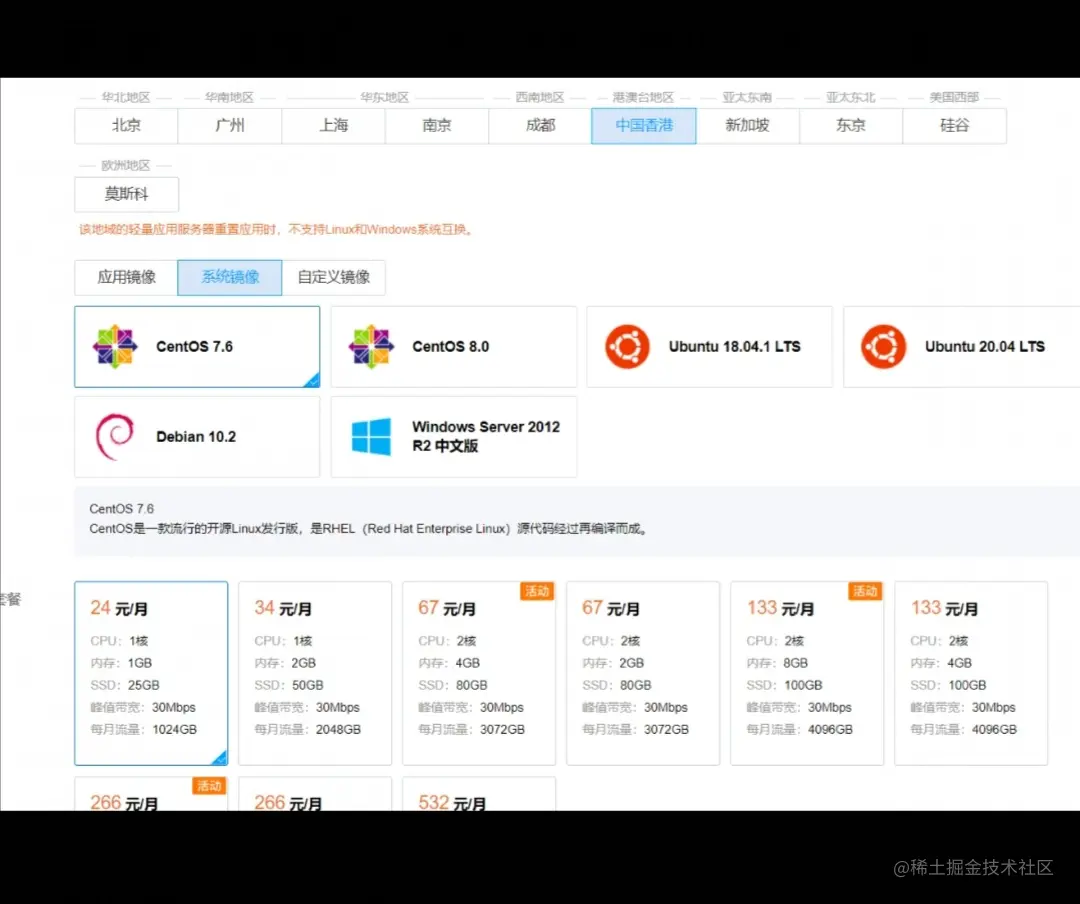Viewport: 1080px width, 904px height.
Task: Select the 532 元/月 plan
Action: pos(479,794)
